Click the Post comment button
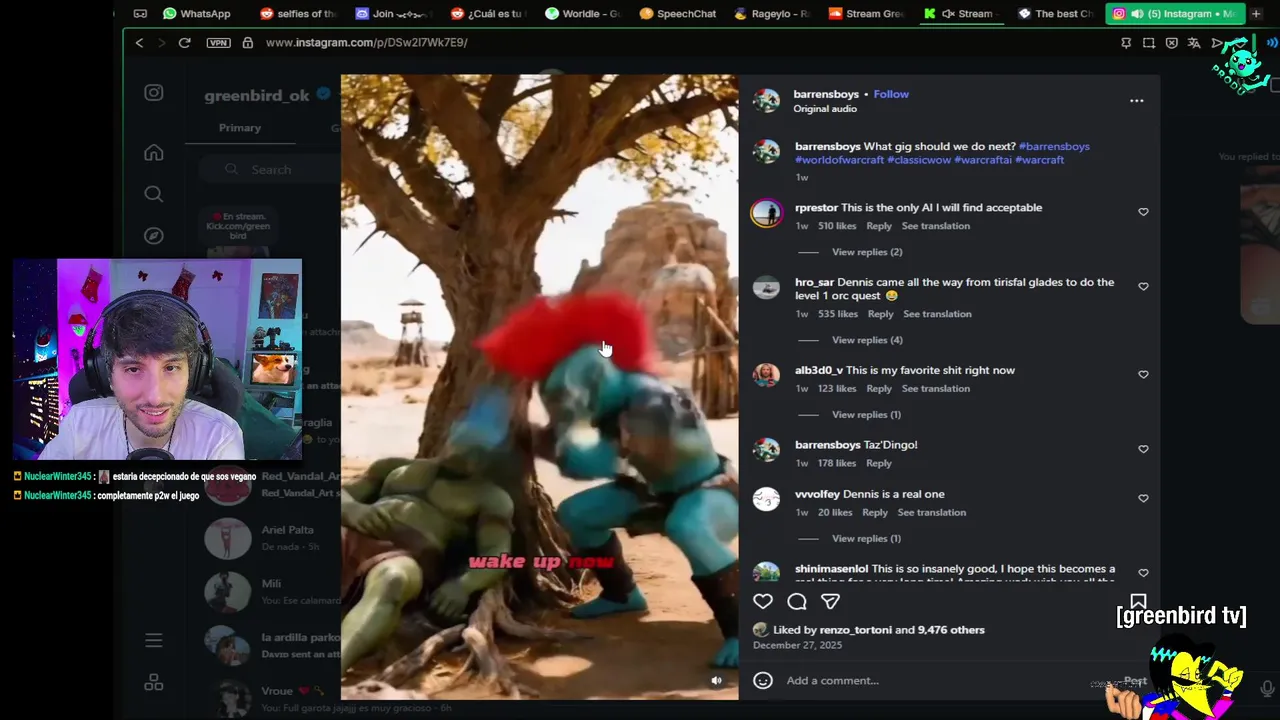Image resolution: width=1280 pixels, height=720 pixels. click(1135, 681)
